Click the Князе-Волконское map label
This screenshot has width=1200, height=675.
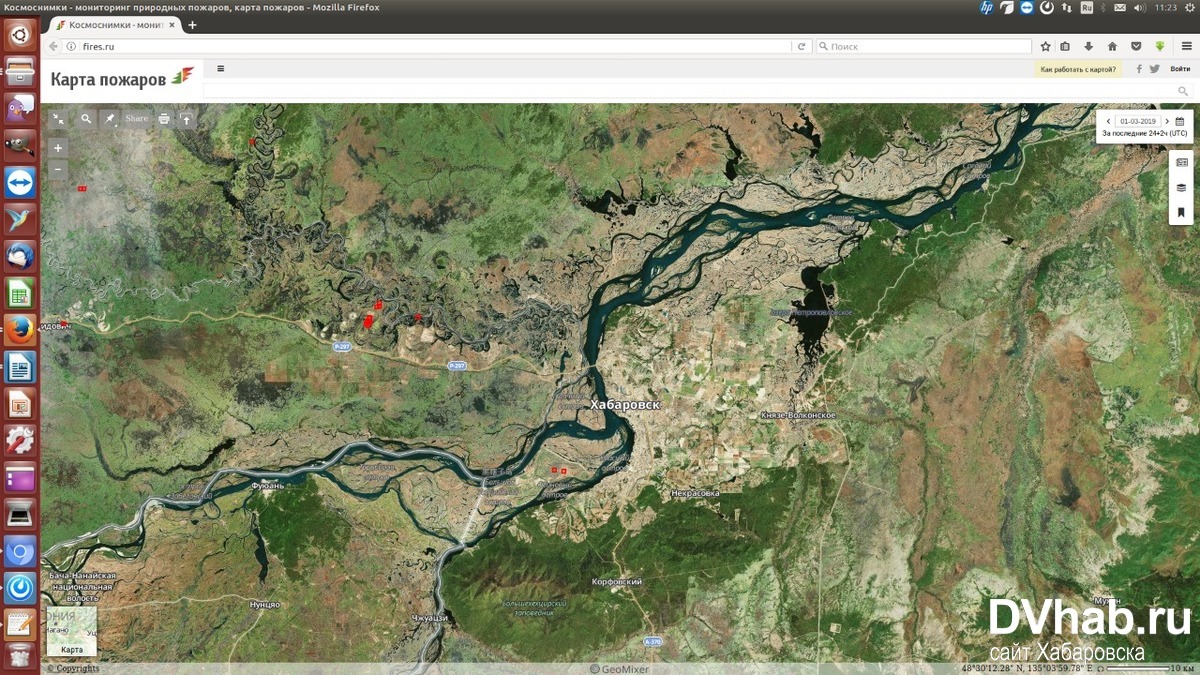[798, 414]
